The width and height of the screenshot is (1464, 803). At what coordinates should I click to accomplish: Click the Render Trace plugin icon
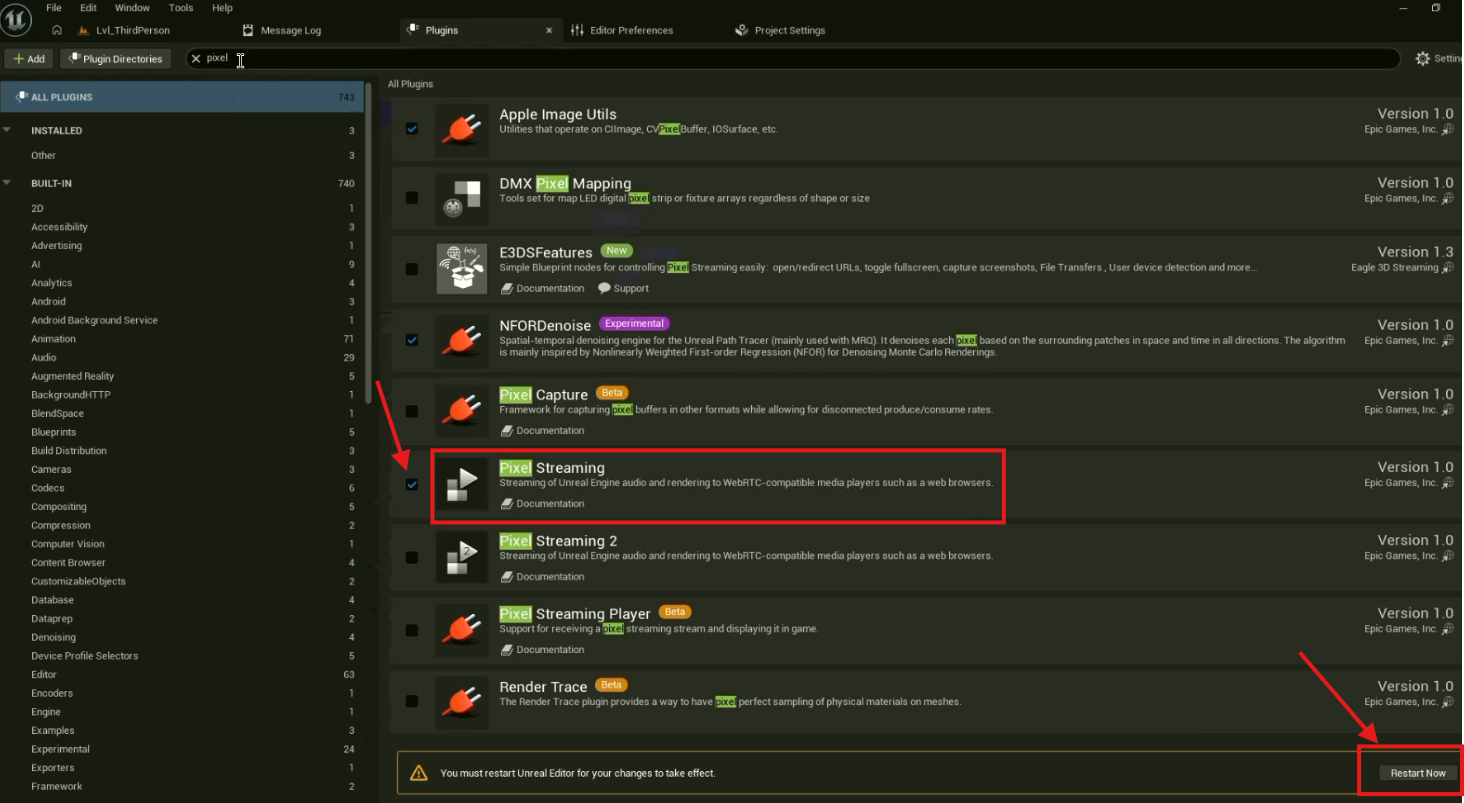(462, 702)
